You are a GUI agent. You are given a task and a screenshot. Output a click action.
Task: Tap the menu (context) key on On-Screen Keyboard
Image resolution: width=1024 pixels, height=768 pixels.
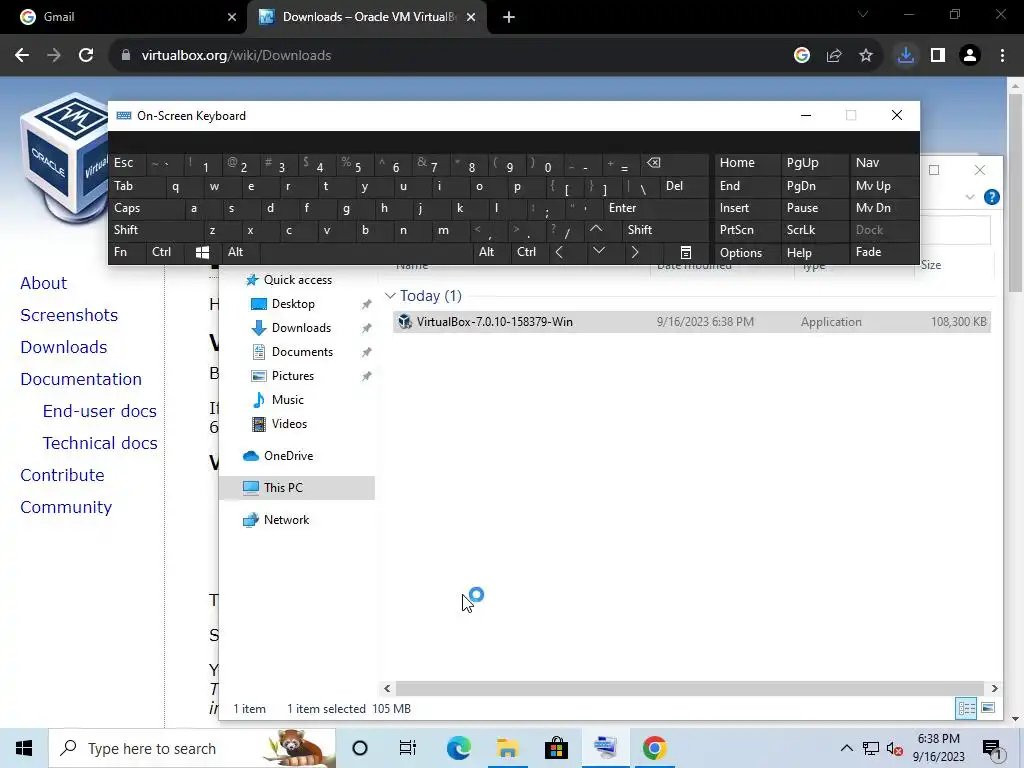pos(686,252)
